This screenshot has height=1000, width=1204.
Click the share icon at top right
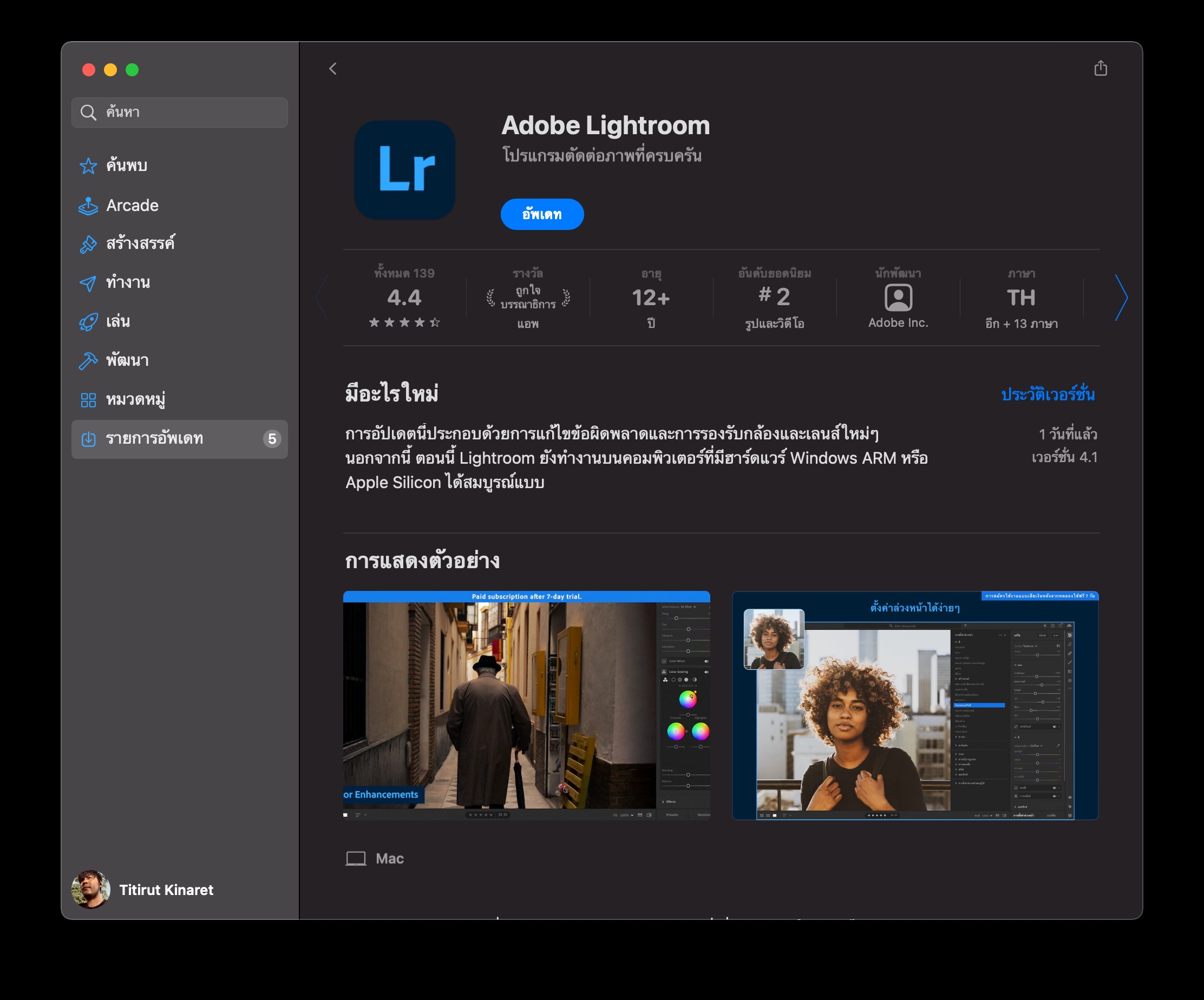[1100, 69]
